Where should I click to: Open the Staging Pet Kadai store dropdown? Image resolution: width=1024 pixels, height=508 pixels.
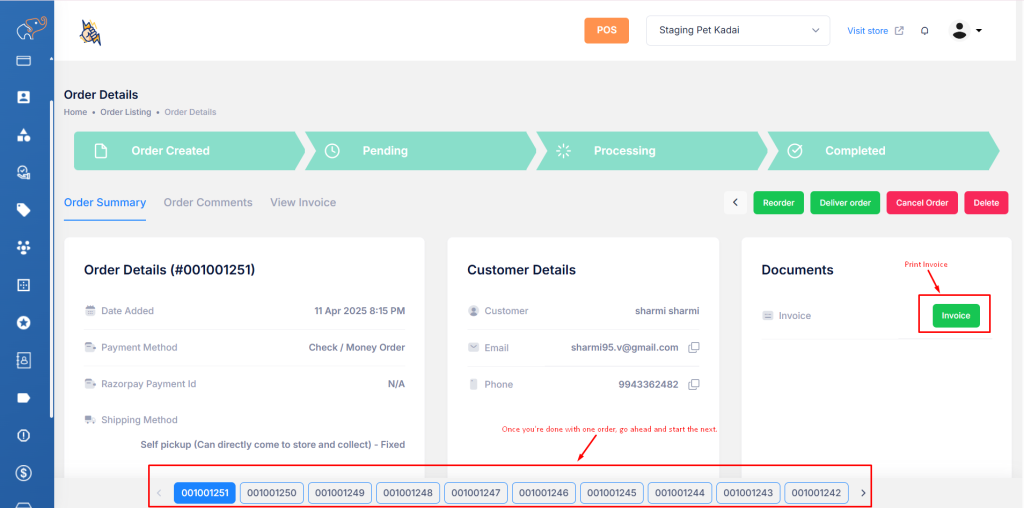coord(738,31)
